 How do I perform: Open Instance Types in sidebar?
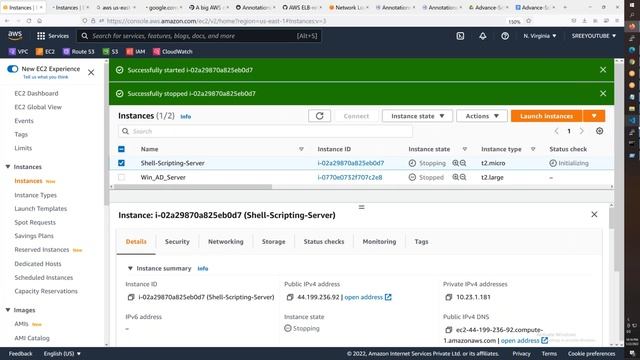coord(36,195)
